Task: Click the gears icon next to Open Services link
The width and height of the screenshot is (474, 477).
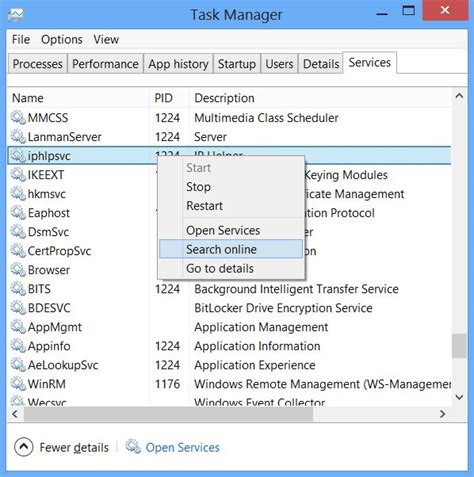Action: tap(133, 447)
